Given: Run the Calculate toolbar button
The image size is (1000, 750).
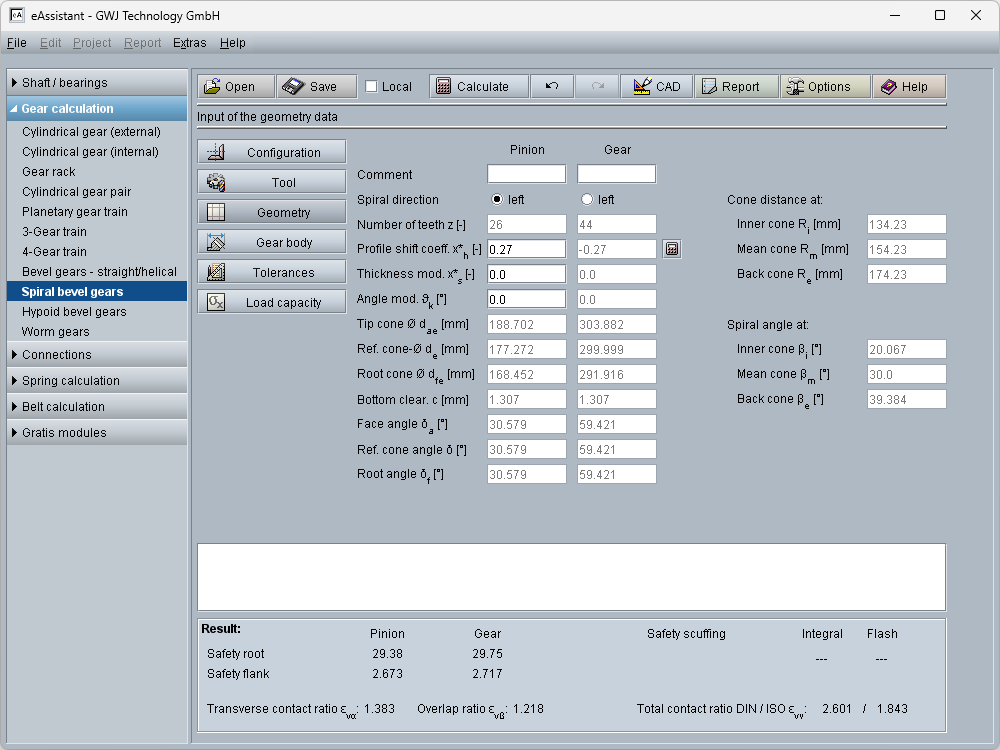Looking at the screenshot, I should pyautogui.click(x=472, y=87).
